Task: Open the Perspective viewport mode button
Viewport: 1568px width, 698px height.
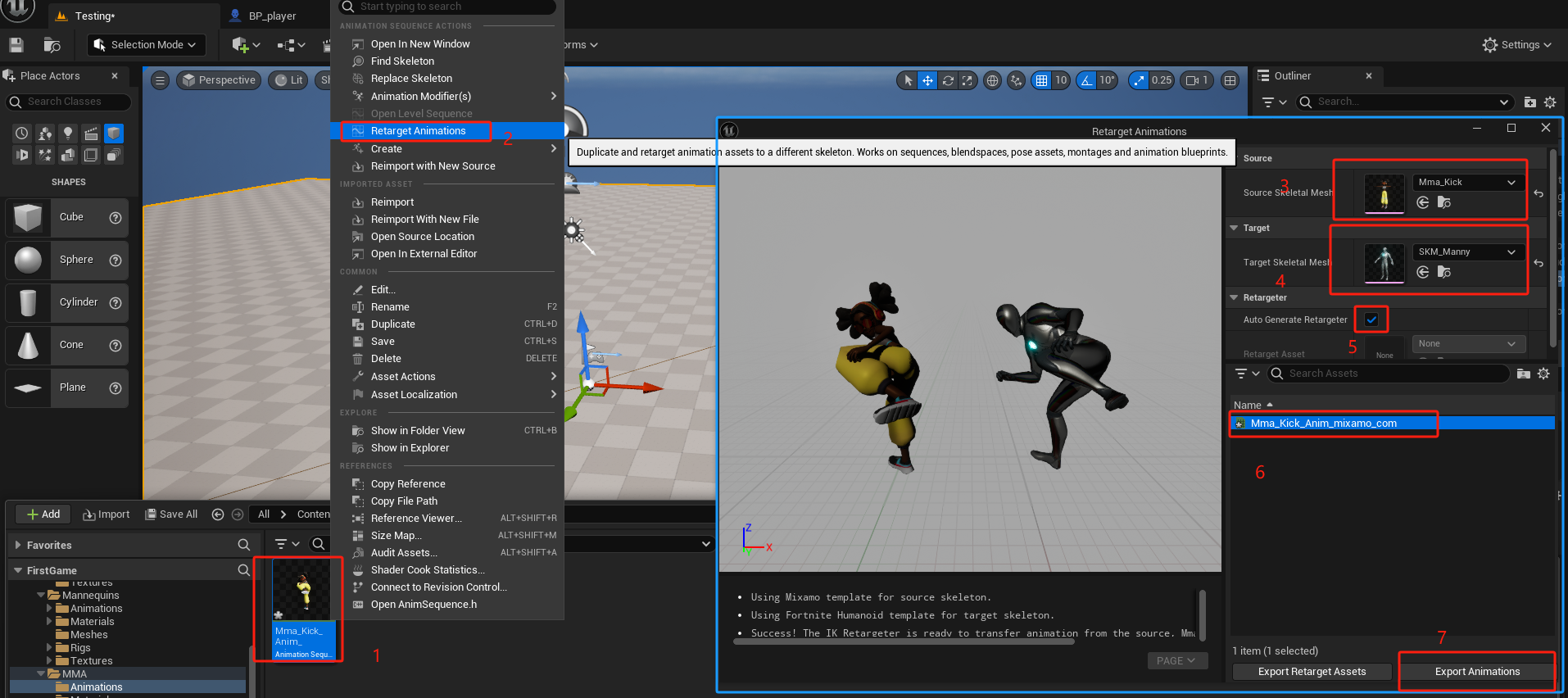Action: (219, 80)
